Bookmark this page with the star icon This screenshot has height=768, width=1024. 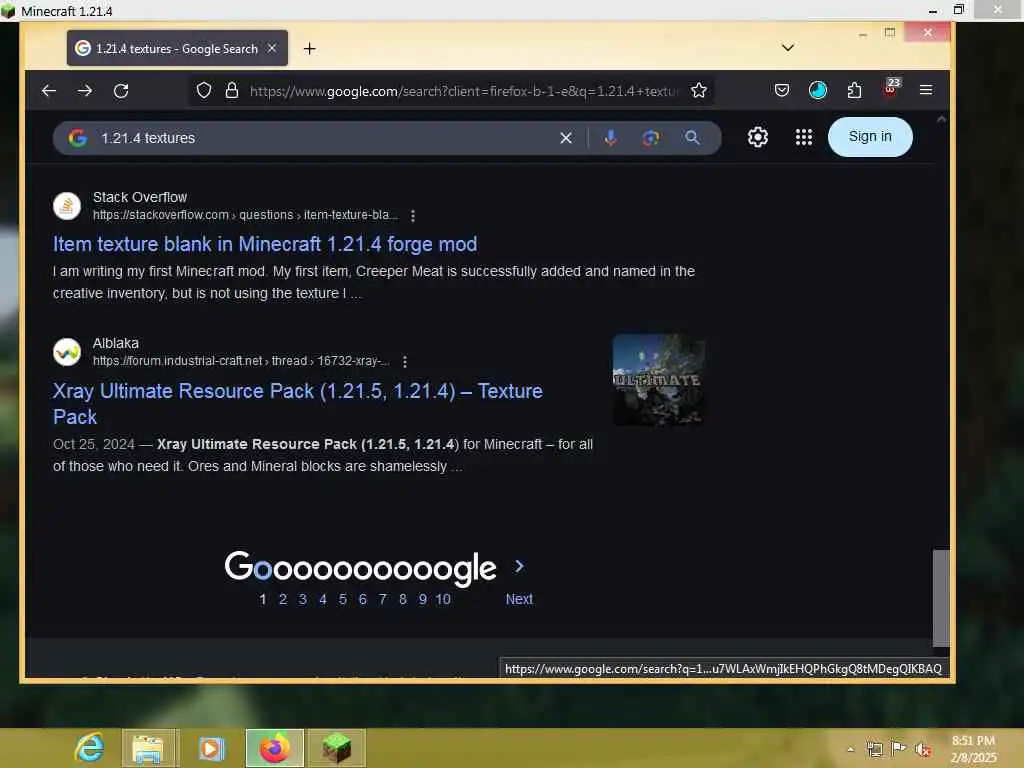pyautogui.click(x=699, y=90)
